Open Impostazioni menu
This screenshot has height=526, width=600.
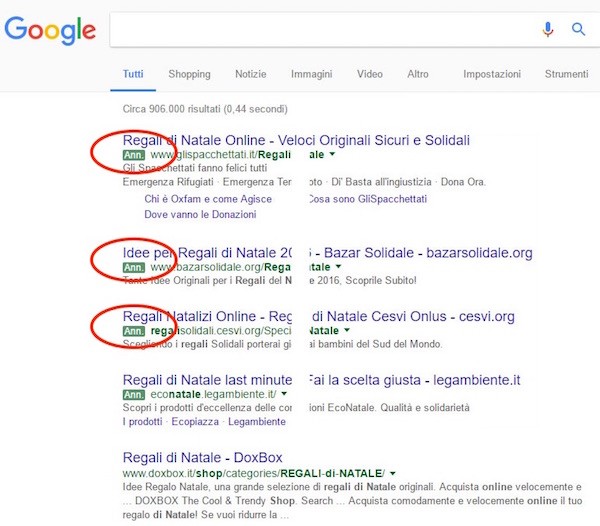[x=492, y=74]
